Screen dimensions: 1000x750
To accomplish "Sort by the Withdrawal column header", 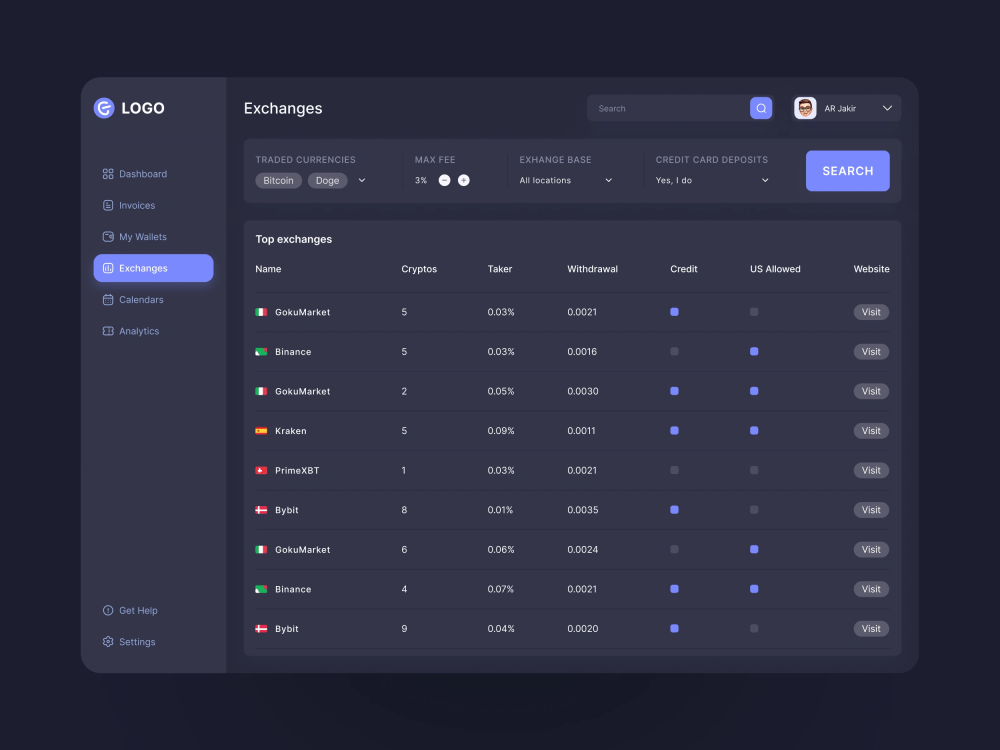I will click(592, 269).
